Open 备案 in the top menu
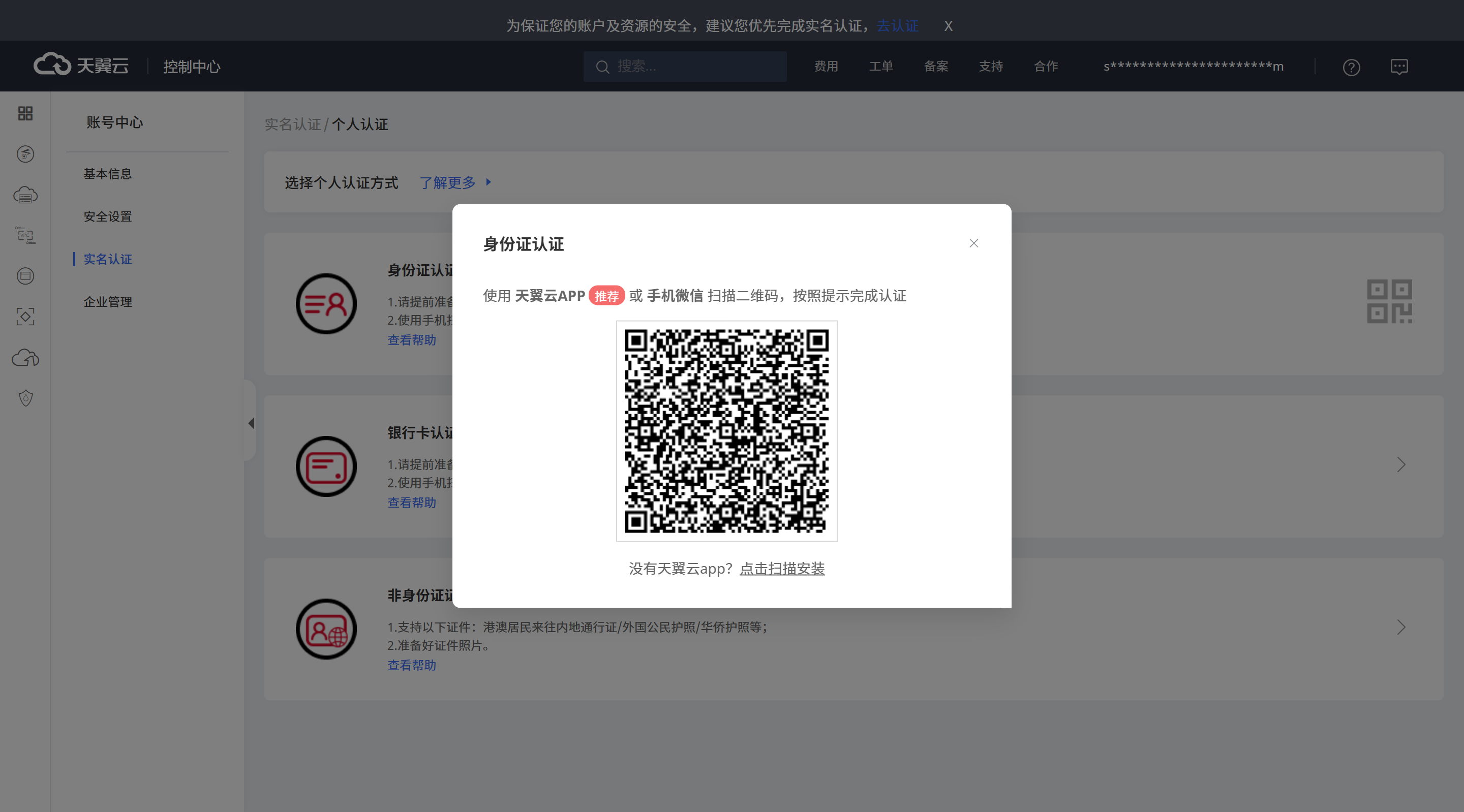The height and width of the screenshot is (812, 1464). click(936, 67)
